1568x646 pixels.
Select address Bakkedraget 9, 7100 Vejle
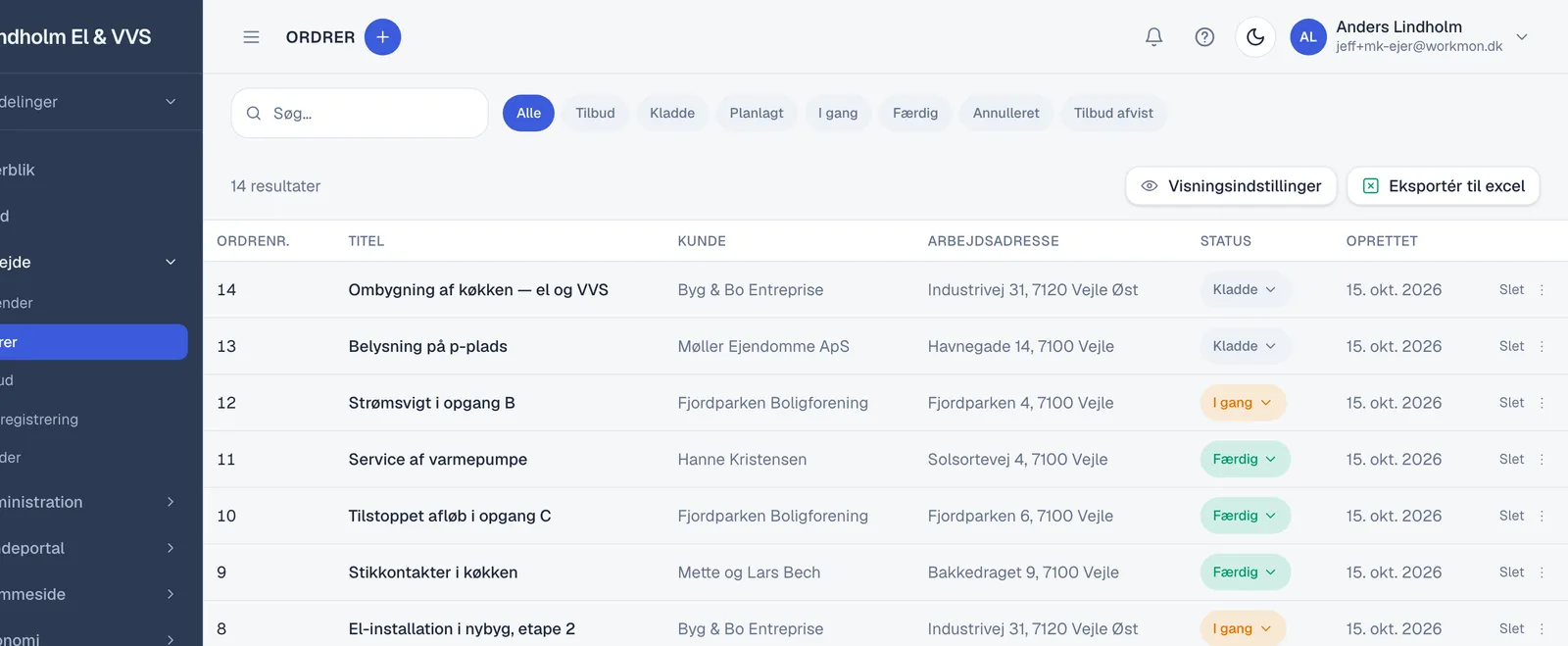tap(1023, 572)
